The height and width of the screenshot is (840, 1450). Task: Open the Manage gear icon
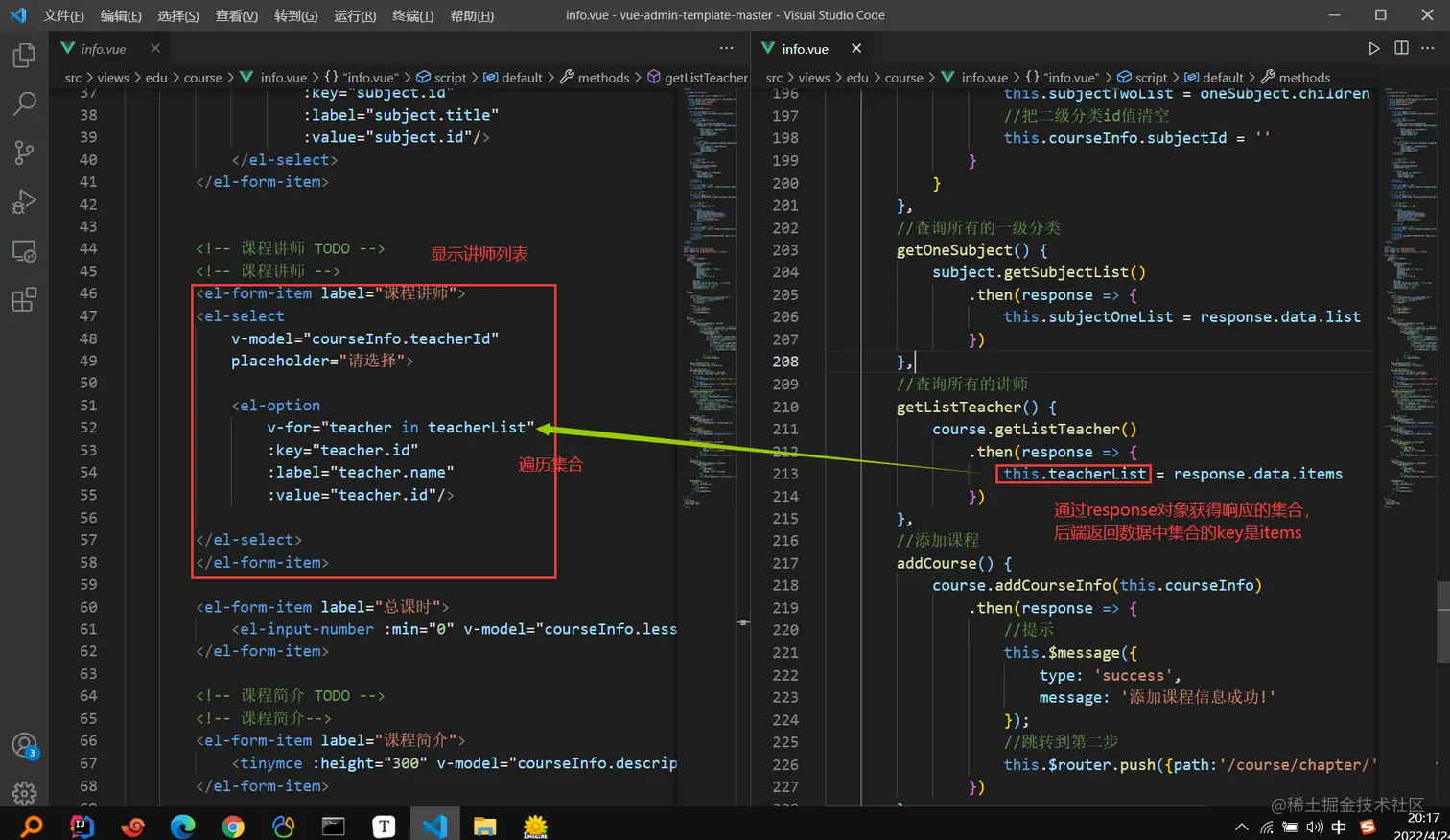[x=24, y=793]
